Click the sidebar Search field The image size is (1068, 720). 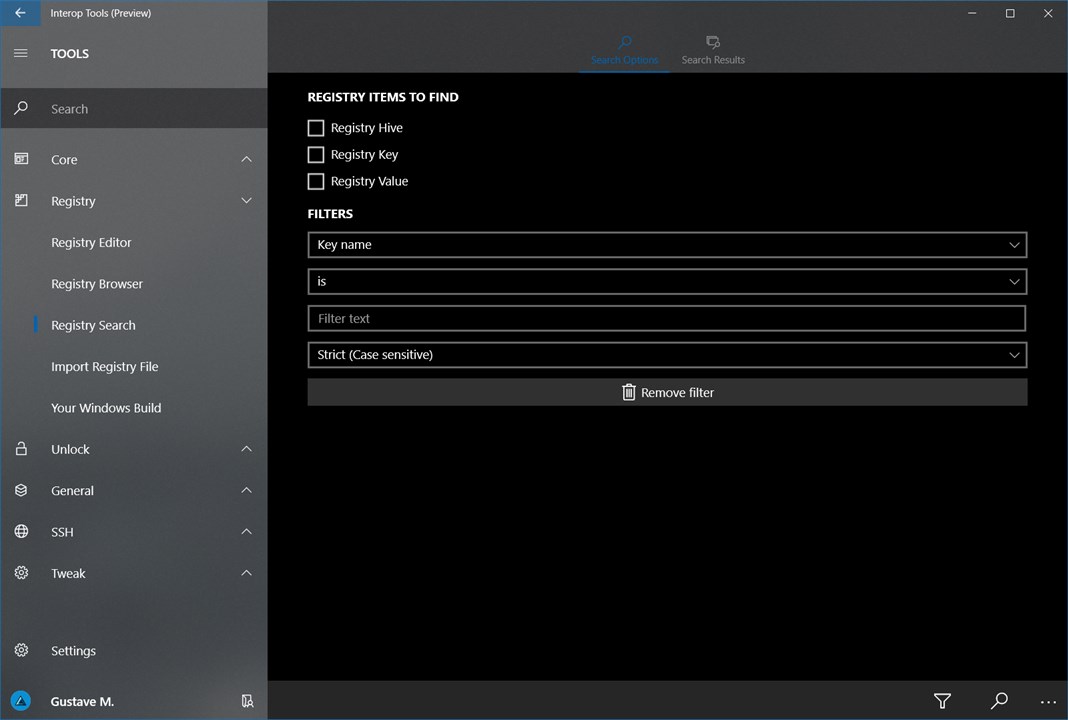pyautogui.click(x=134, y=108)
